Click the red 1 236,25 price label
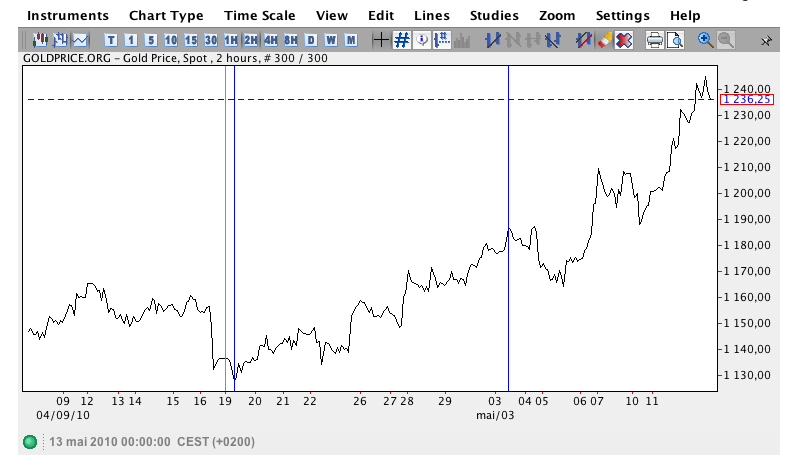The width and height of the screenshot is (785, 459). click(x=745, y=99)
